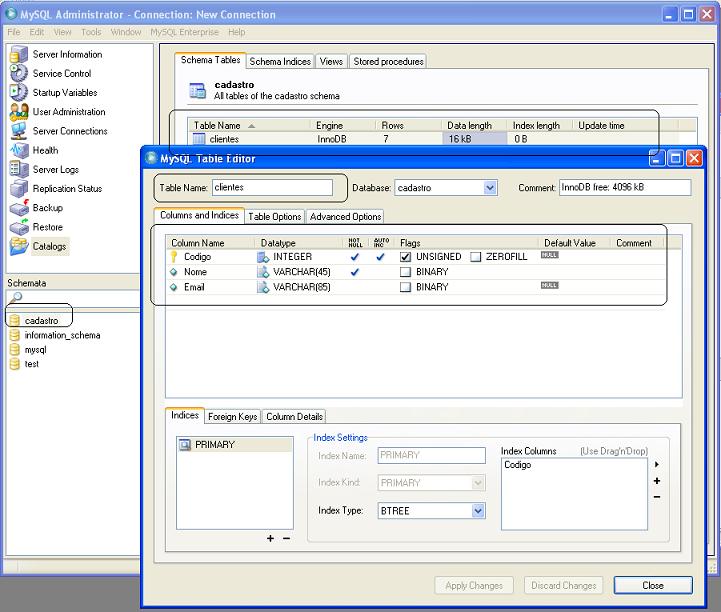Open Index Type BTREE dropdown
The width and height of the screenshot is (721, 612).
tap(478, 510)
